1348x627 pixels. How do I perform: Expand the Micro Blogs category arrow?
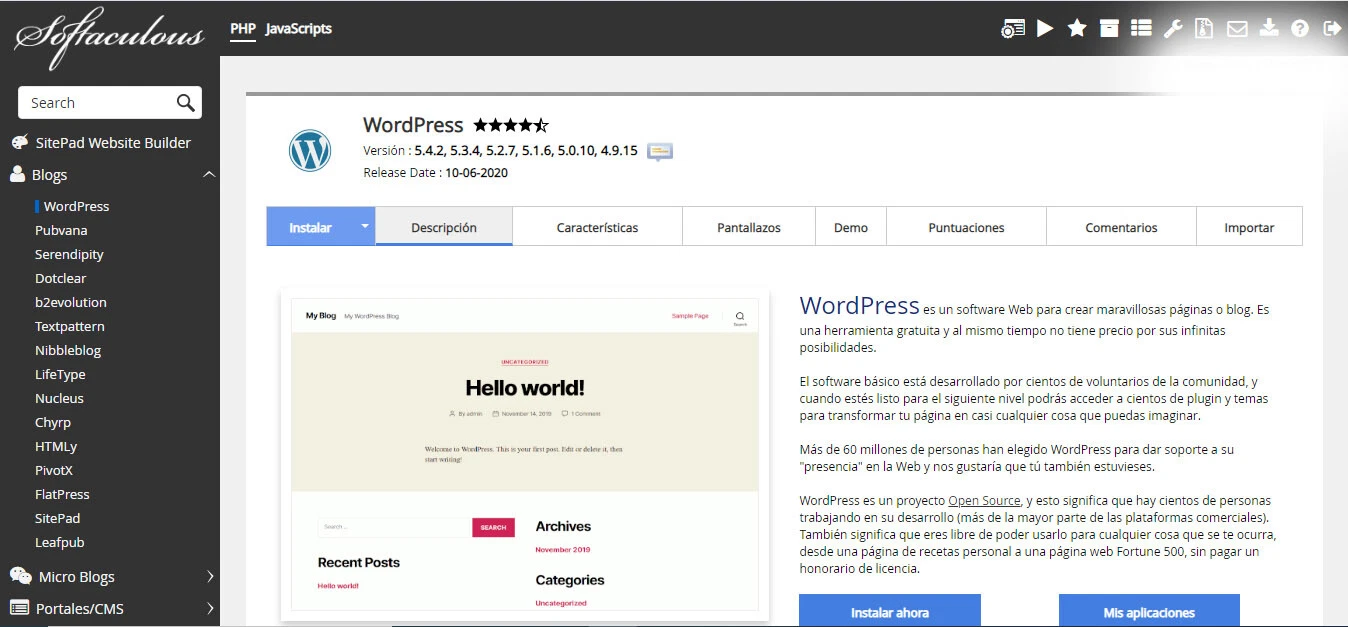pyautogui.click(x=210, y=576)
